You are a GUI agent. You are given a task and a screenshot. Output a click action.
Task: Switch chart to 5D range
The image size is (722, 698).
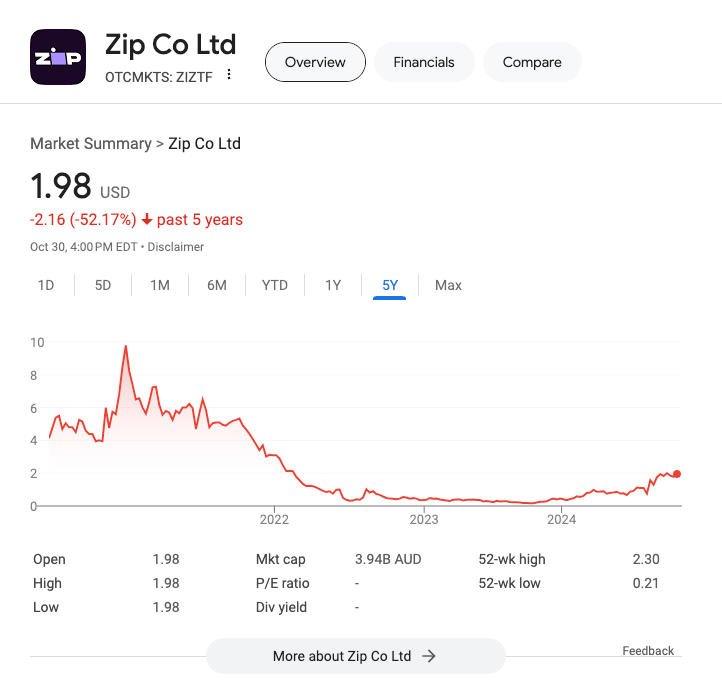pyautogui.click(x=103, y=285)
